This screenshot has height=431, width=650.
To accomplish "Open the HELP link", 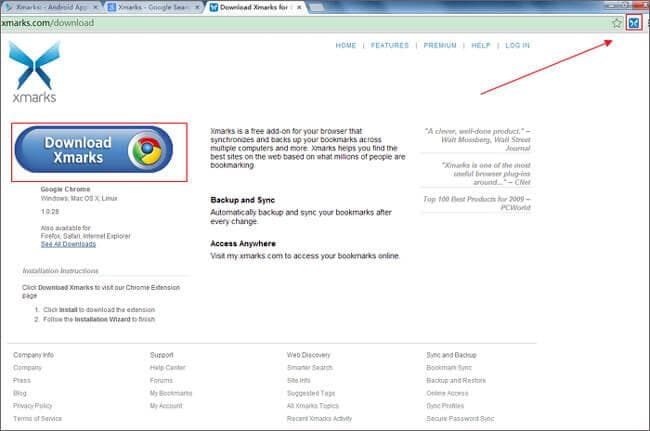I will pyautogui.click(x=481, y=45).
